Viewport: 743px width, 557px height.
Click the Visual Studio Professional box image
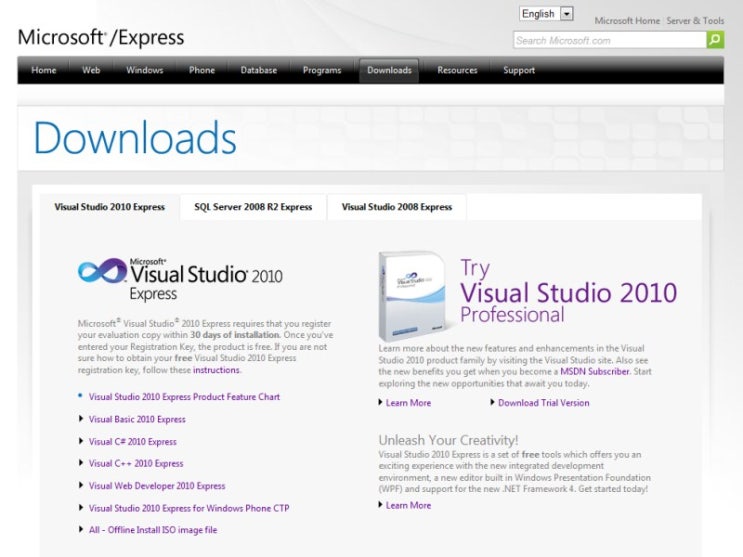click(413, 295)
